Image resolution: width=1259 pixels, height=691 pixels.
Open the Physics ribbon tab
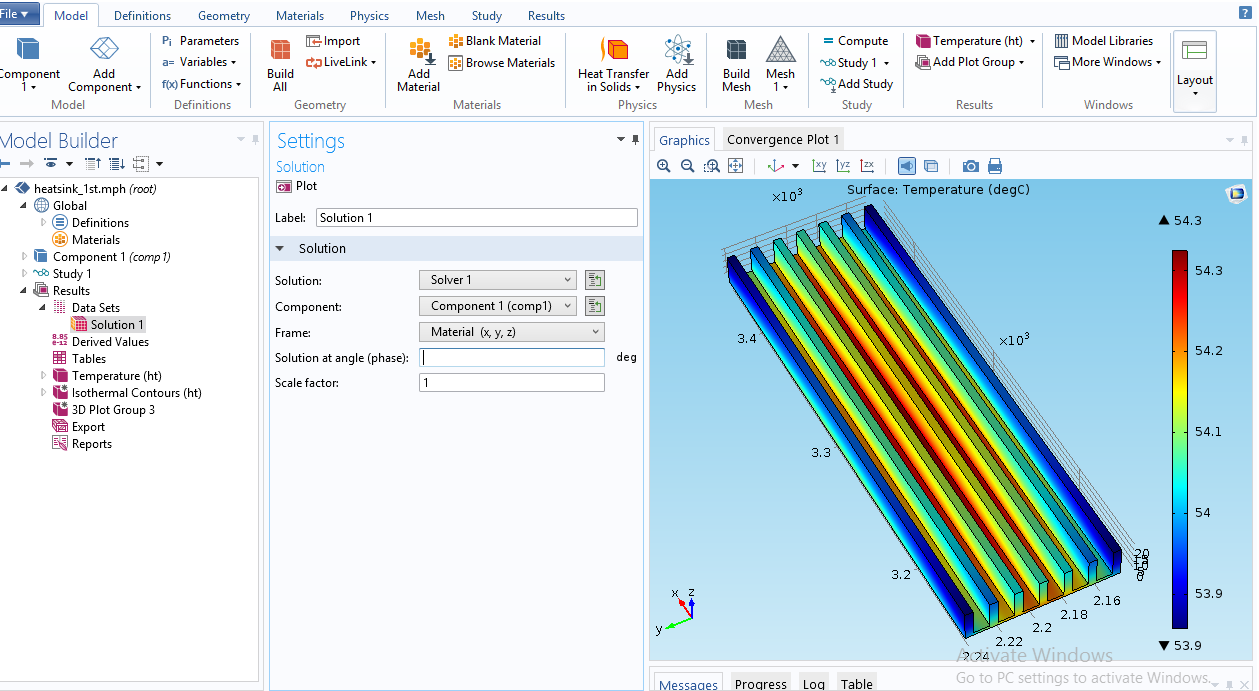[x=369, y=16]
